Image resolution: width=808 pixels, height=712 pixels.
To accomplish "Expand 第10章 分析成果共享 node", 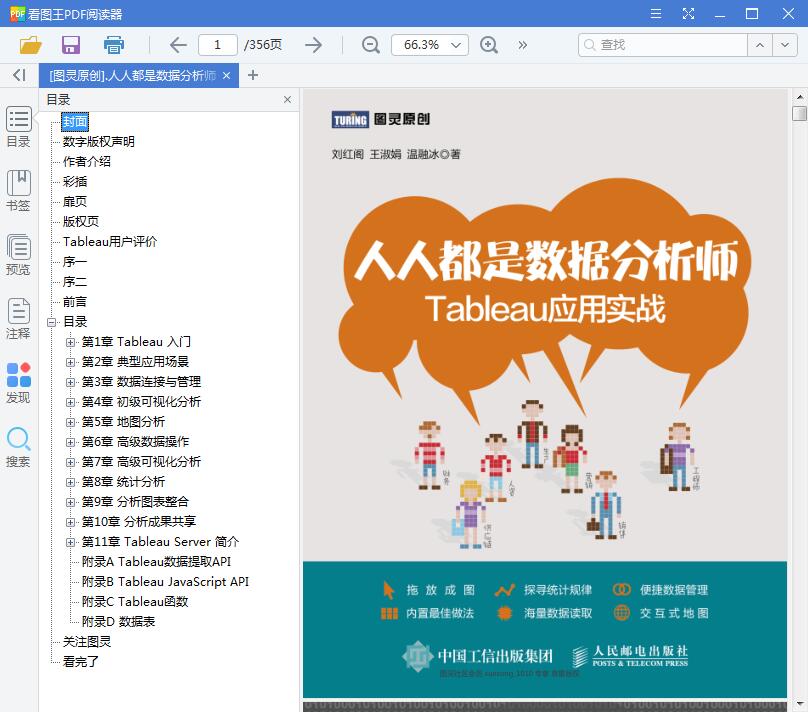I will click(70, 522).
